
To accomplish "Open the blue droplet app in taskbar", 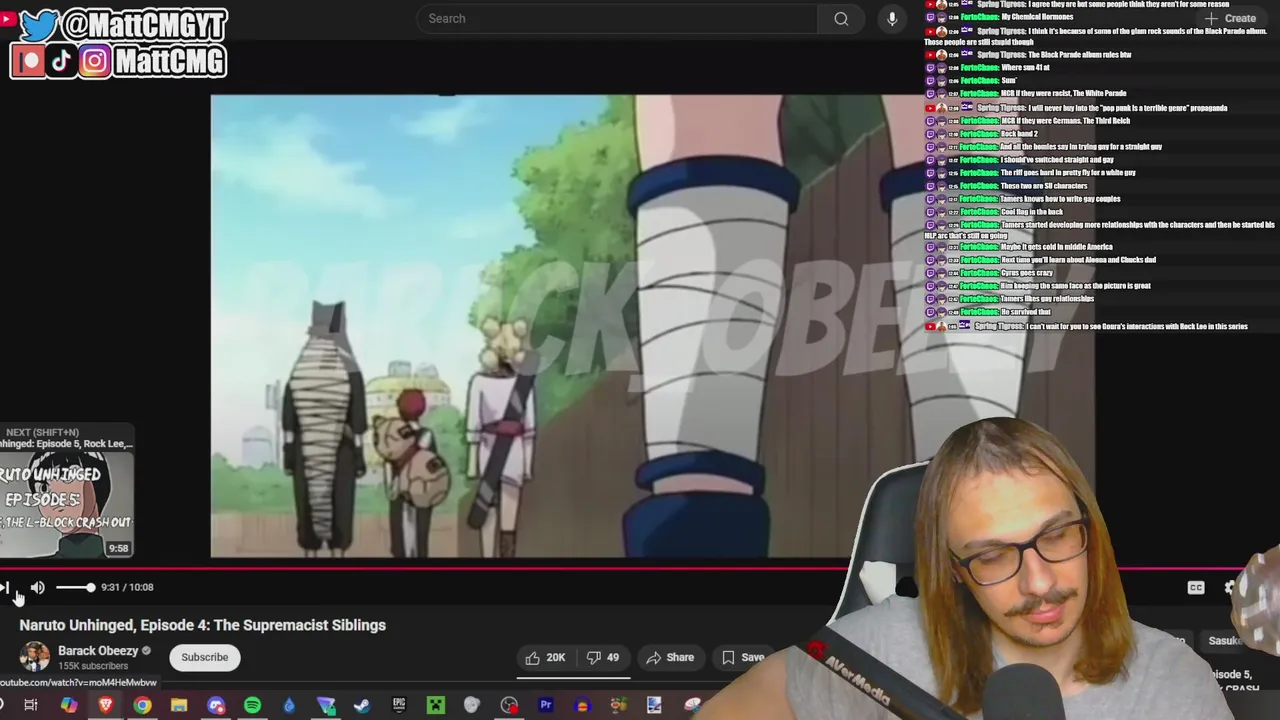I will (x=289, y=706).
